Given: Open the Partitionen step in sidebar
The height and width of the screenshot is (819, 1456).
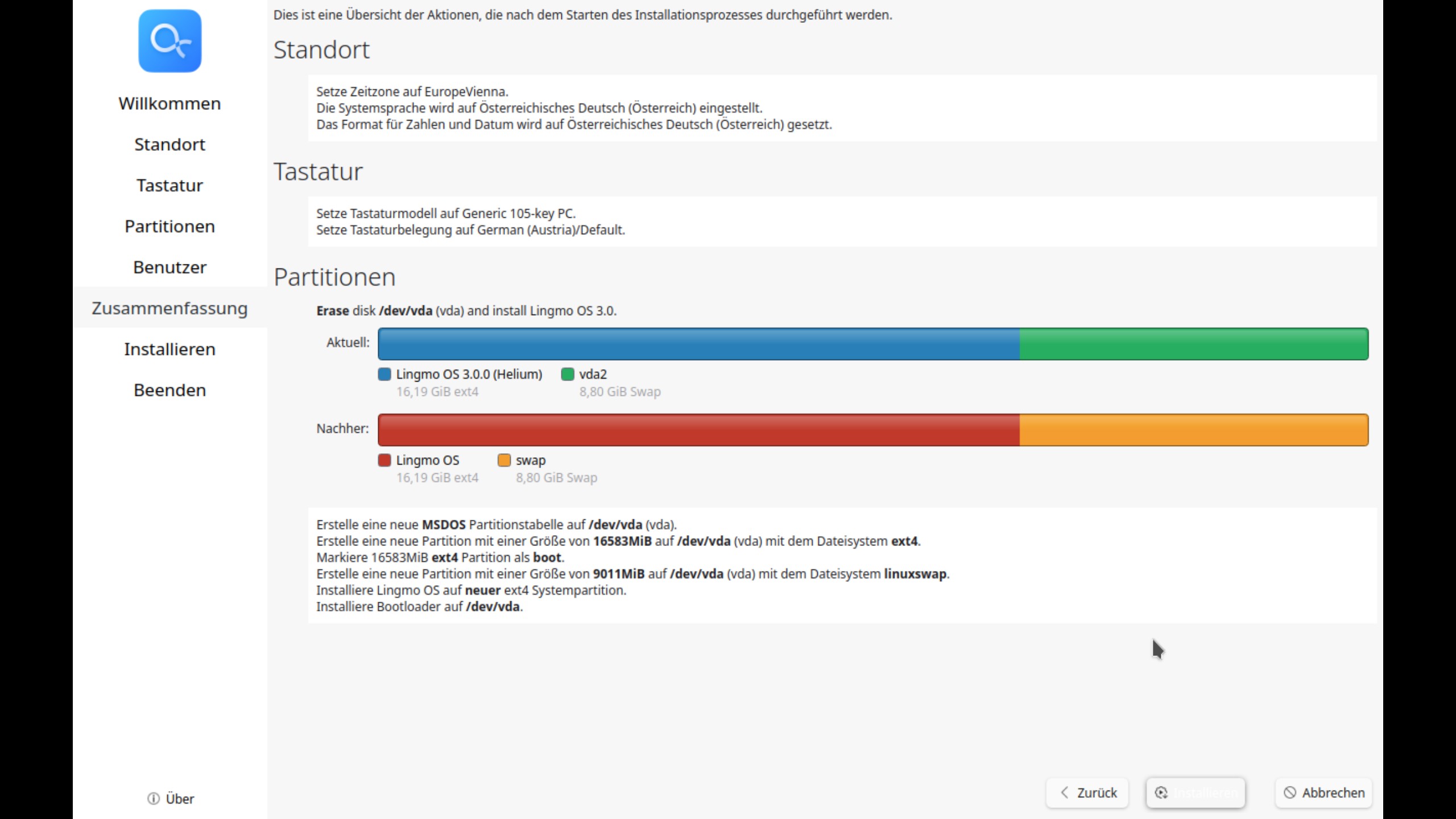Looking at the screenshot, I should 169,226.
